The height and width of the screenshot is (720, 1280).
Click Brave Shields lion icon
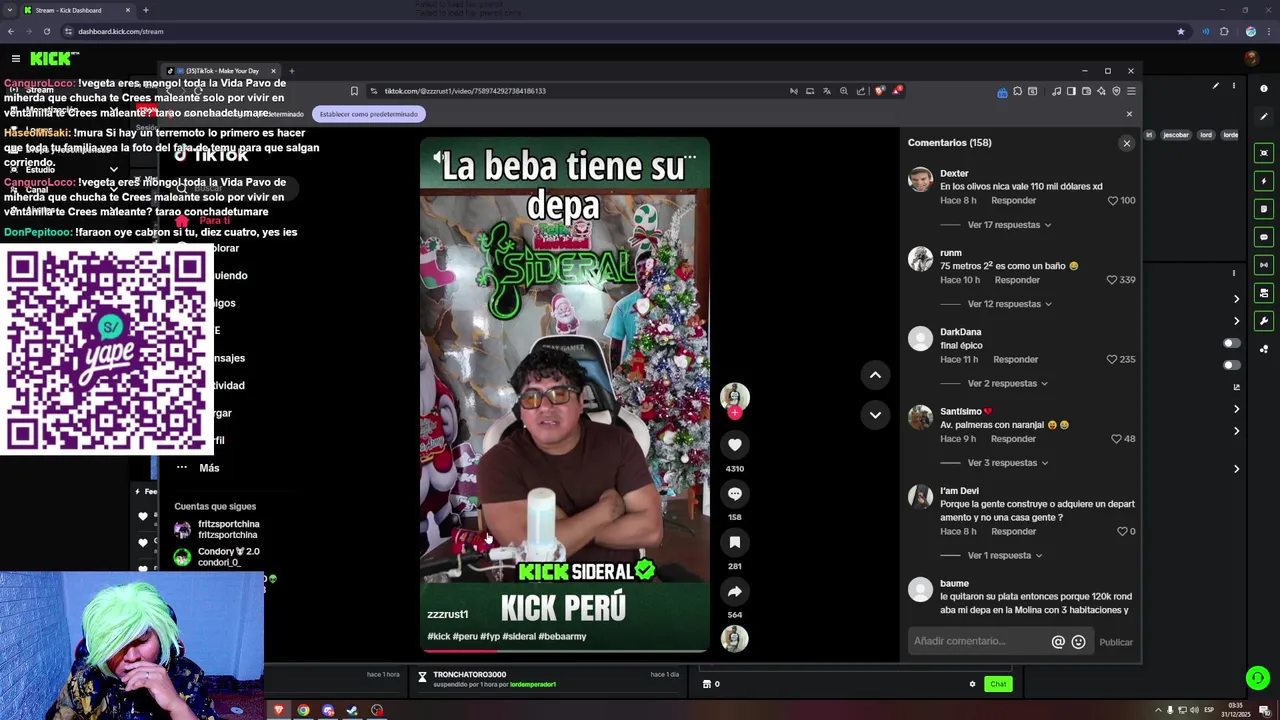[x=879, y=91]
